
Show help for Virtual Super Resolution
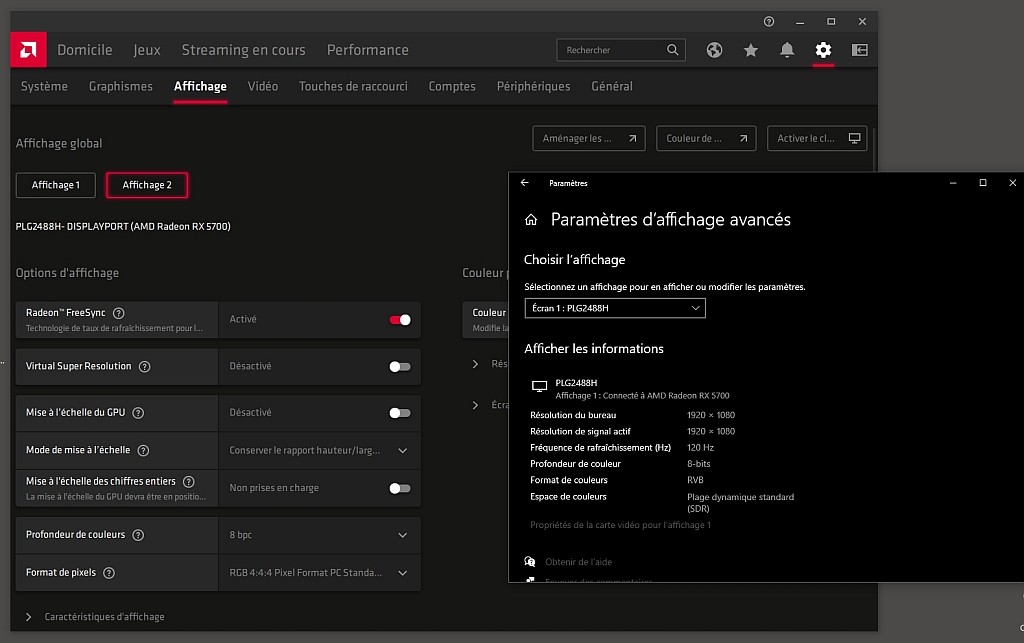(x=145, y=367)
